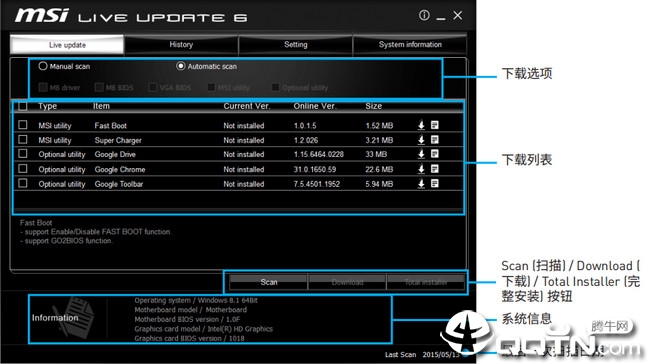Open Google Drive details notes icon
The image size is (650, 364).
434,153
